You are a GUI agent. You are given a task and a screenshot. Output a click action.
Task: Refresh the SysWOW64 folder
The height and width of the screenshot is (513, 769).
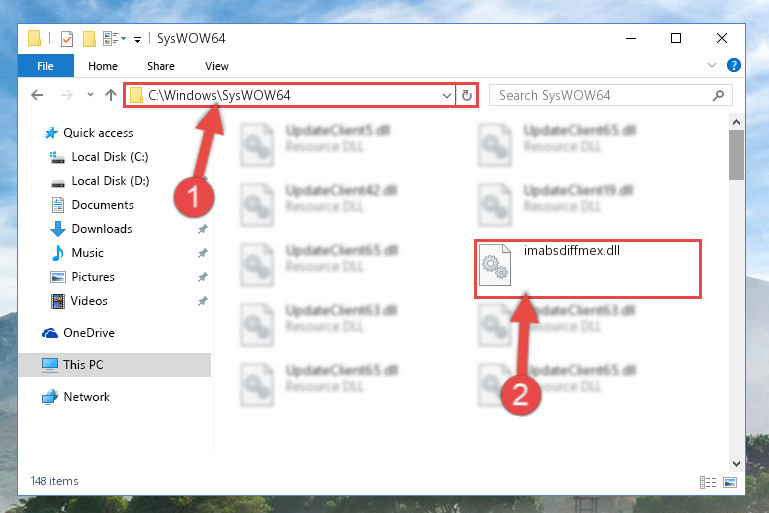coord(467,96)
